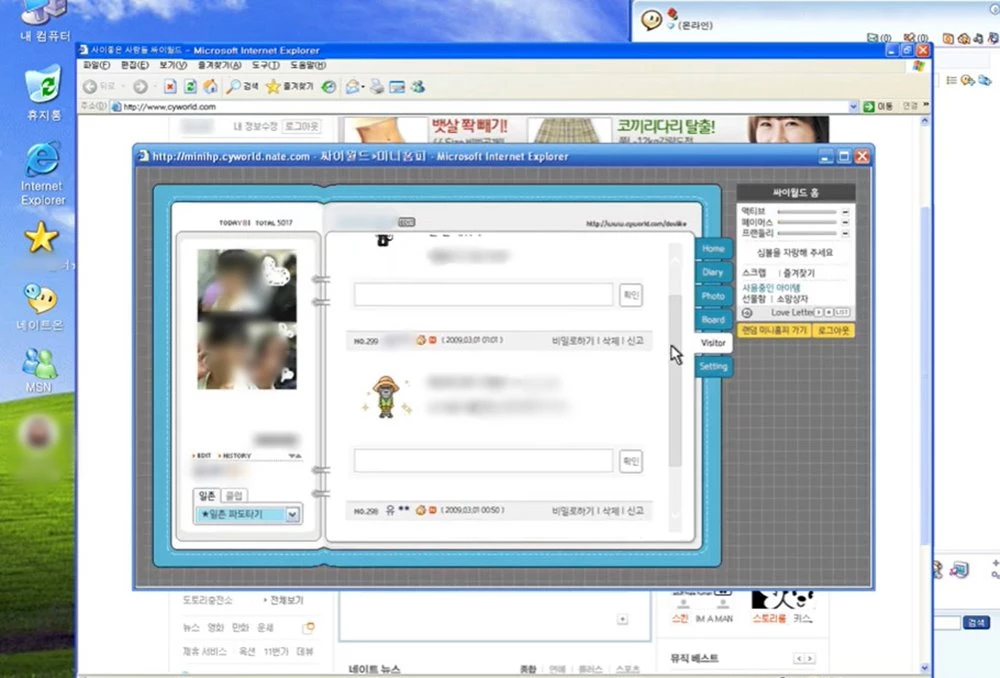Click 확인 button beside lower comment box
Image resolution: width=1000 pixels, height=678 pixels.
click(631, 461)
